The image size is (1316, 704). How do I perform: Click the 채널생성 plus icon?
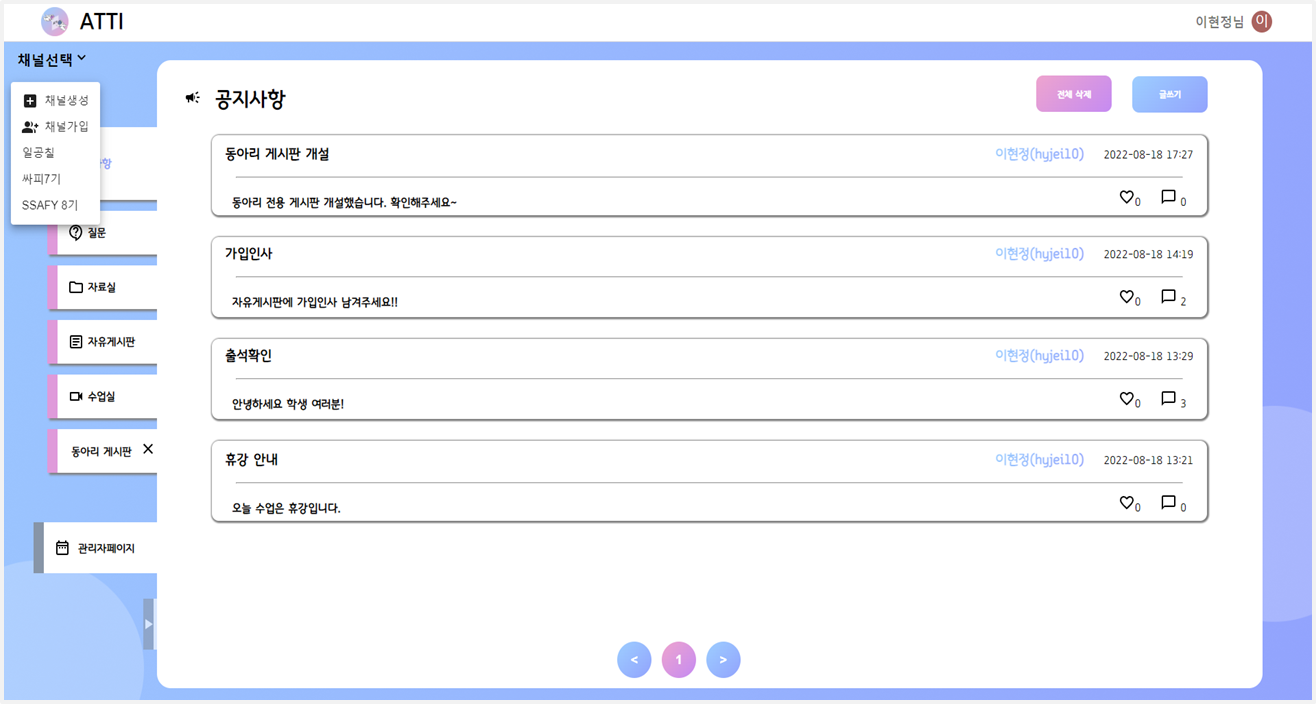pyautogui.click(x=29, y=100)
